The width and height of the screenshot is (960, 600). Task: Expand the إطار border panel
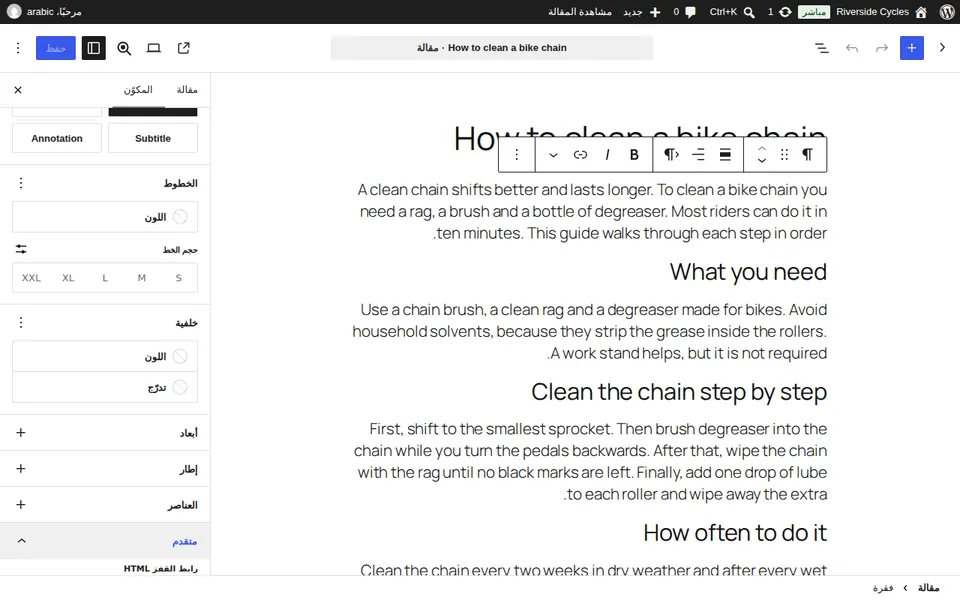(x=105, y=469)
